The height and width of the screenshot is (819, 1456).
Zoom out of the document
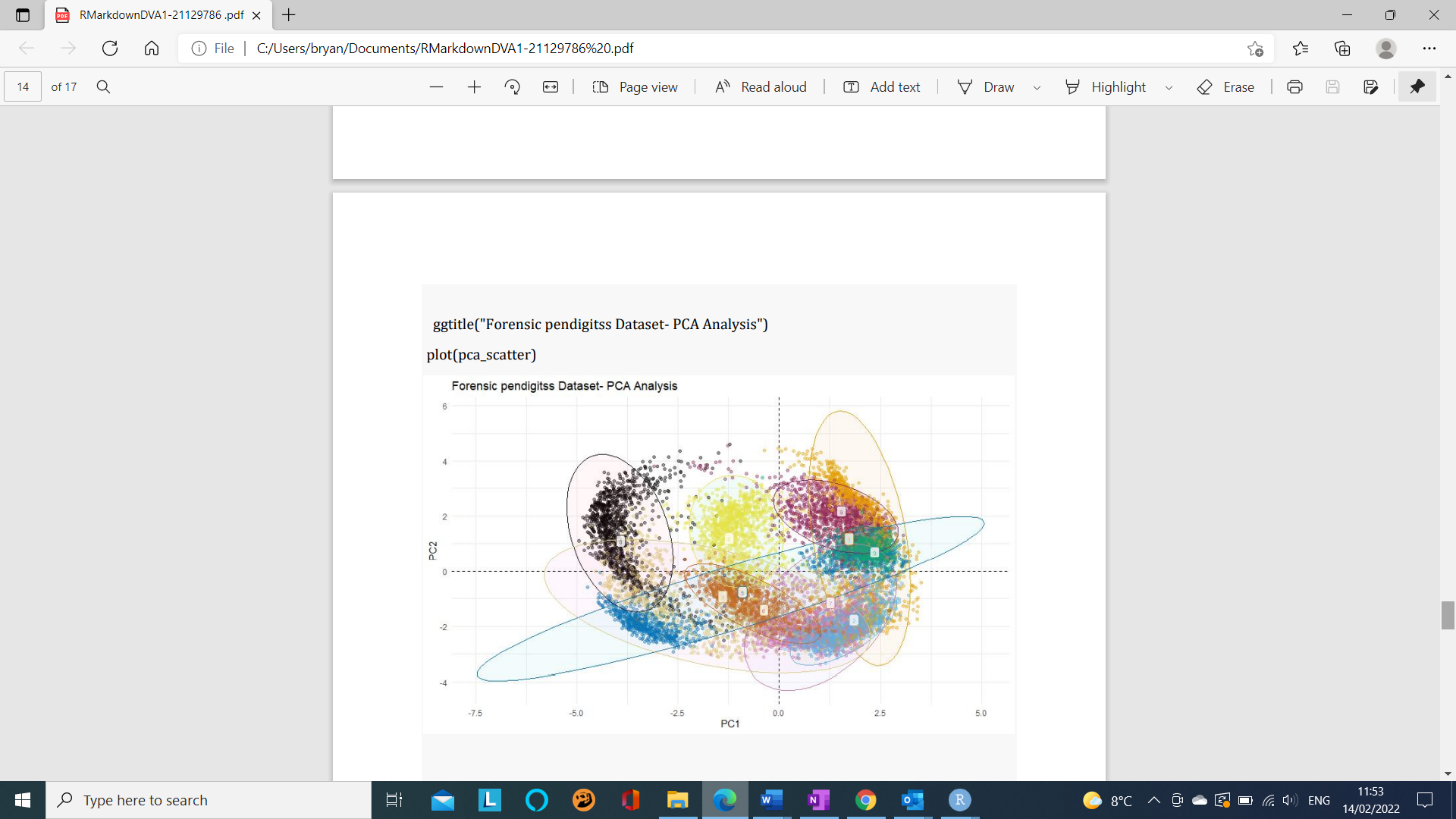(437, 86)
